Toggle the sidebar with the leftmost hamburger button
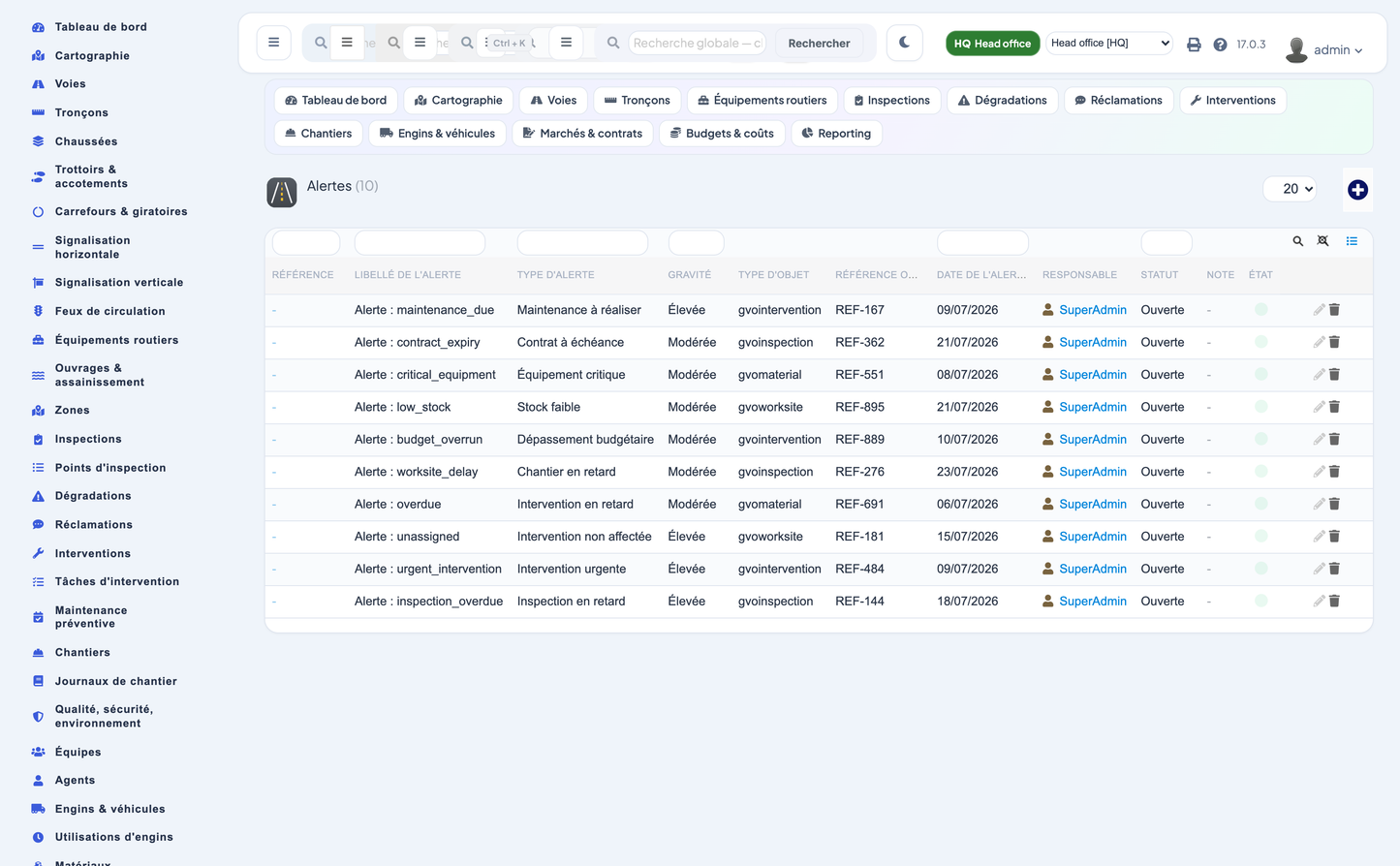This screenshot has height=866, width=1400. [274, 43]
